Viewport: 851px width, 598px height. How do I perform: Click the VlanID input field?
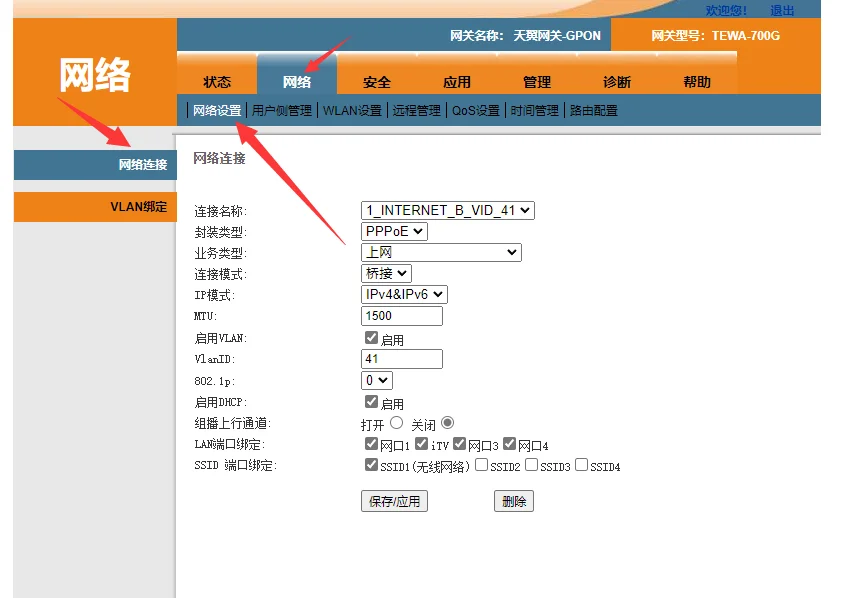coord(402,359)
